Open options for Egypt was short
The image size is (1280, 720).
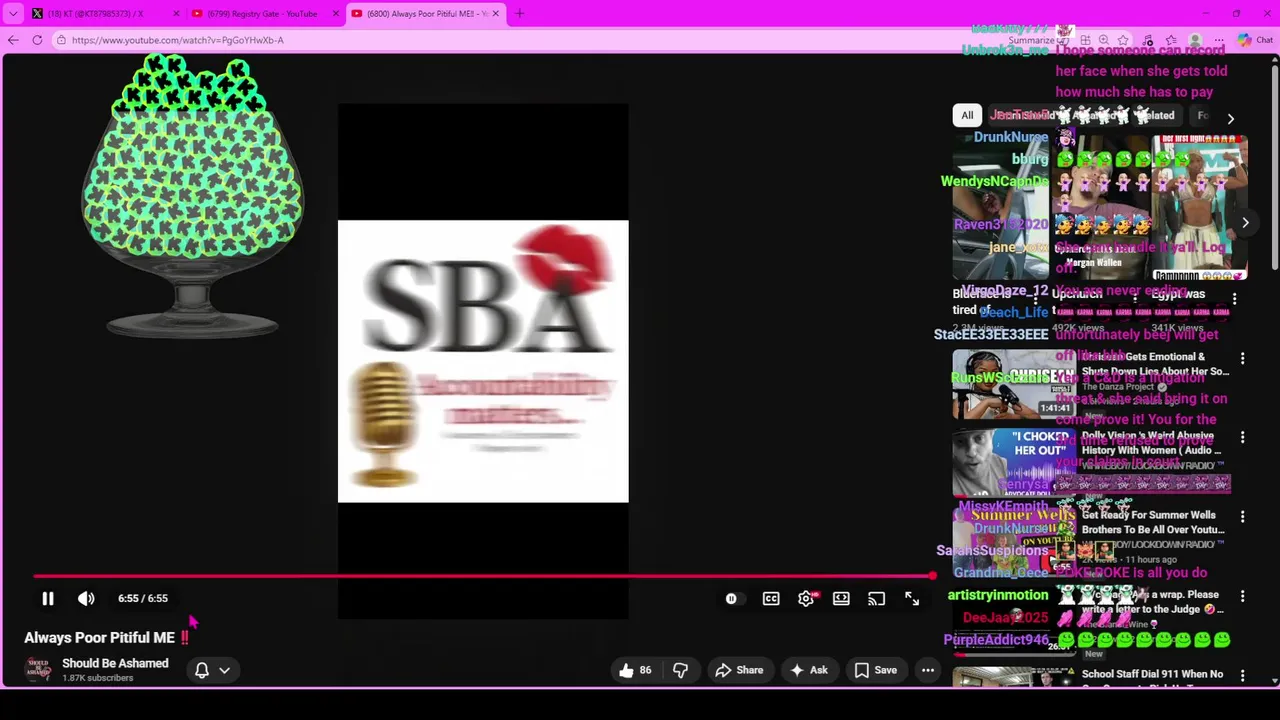1234,299
